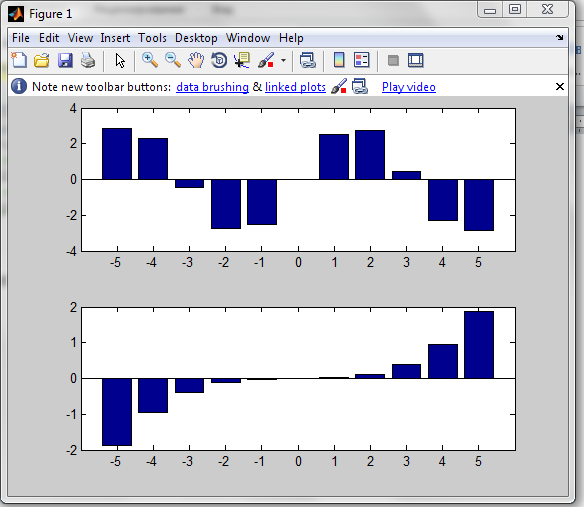Dock the figure using the menu bar arrow
The image size is (584, 507).
[x=559, y=37]
